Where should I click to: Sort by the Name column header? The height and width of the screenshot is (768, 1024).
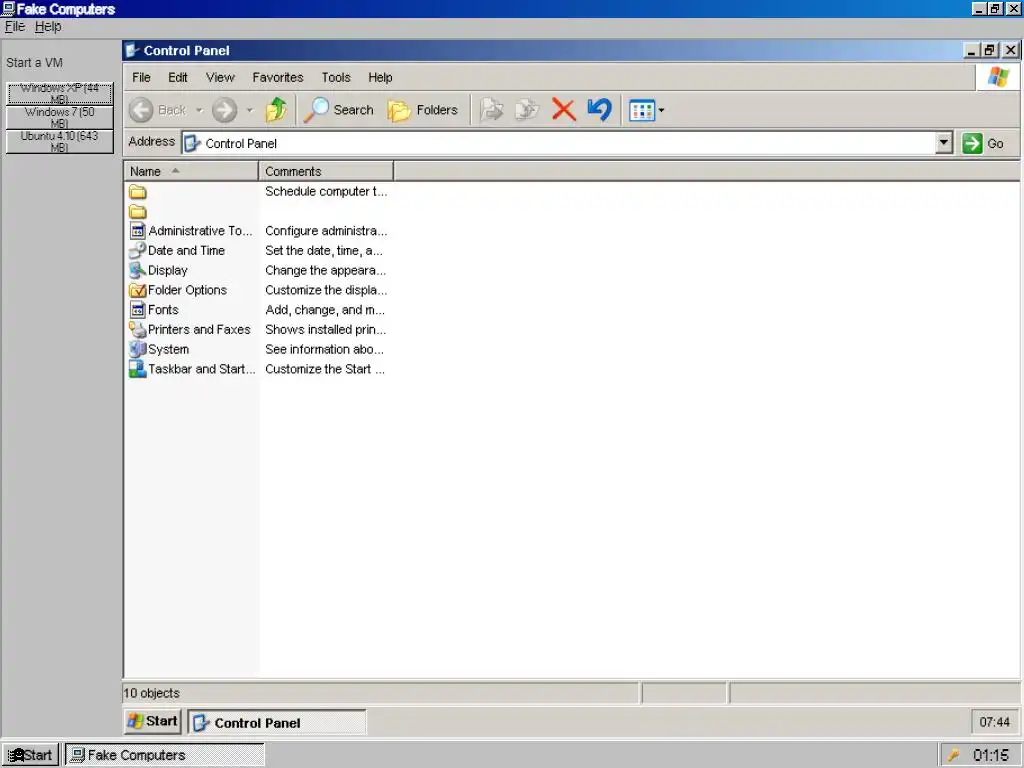click(191, 171)
